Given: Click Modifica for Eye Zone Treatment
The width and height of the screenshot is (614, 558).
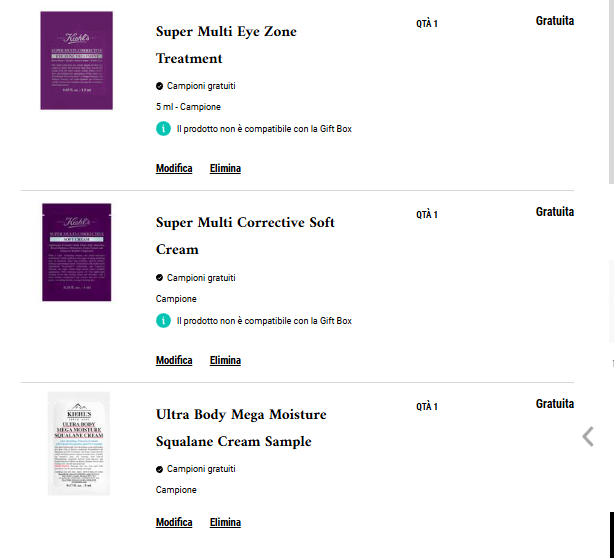Looking at the screenshot, I should pyautogui.click(x=174, y=168).
